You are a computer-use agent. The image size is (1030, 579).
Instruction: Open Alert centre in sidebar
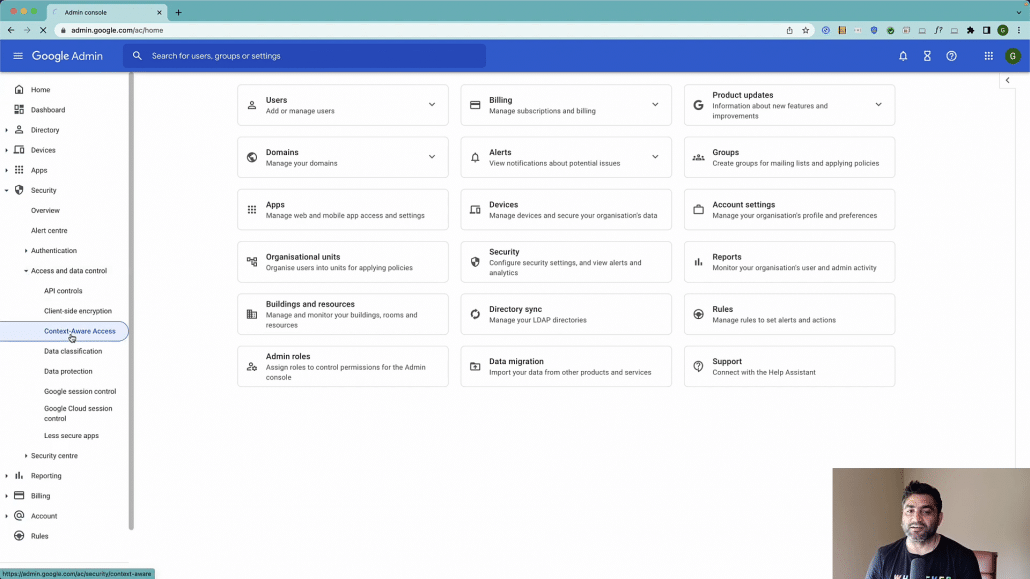(x=49, y=231)
